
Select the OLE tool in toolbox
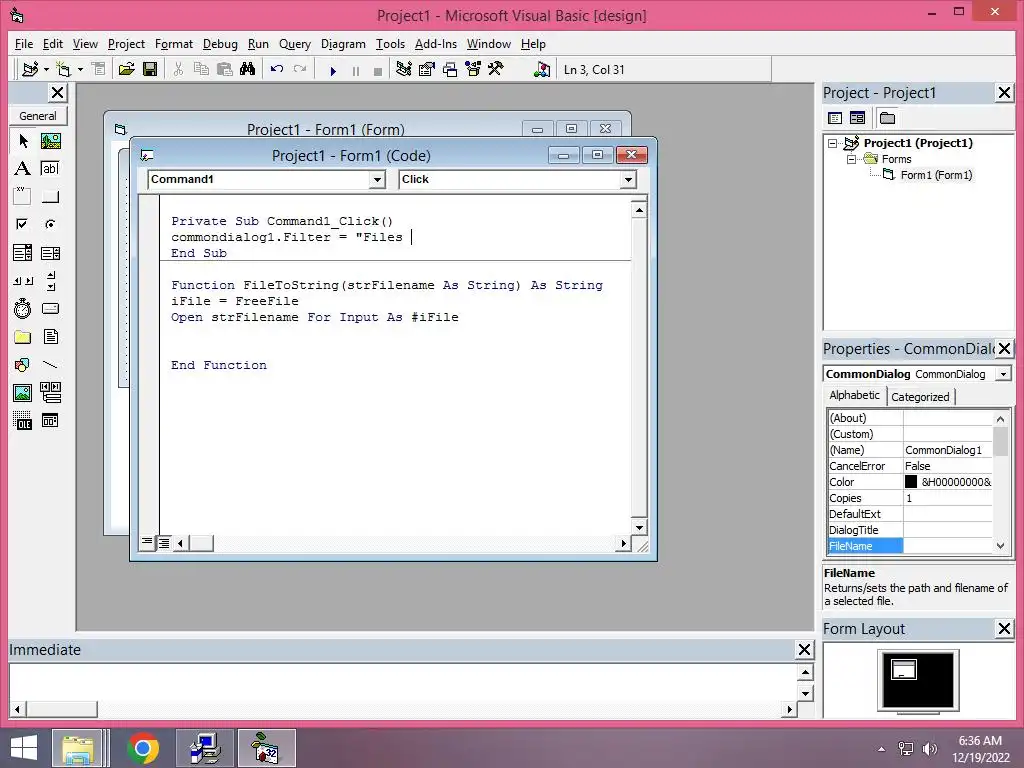[23, 421]
